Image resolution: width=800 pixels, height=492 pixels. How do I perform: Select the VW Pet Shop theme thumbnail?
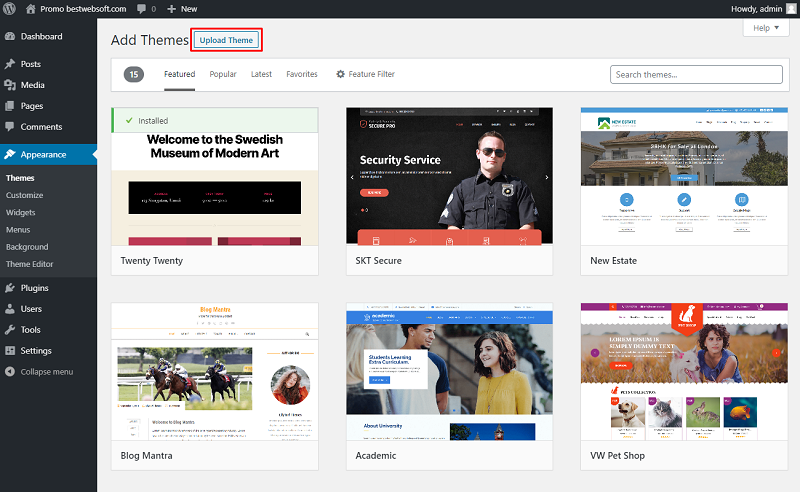coord(684,372)
